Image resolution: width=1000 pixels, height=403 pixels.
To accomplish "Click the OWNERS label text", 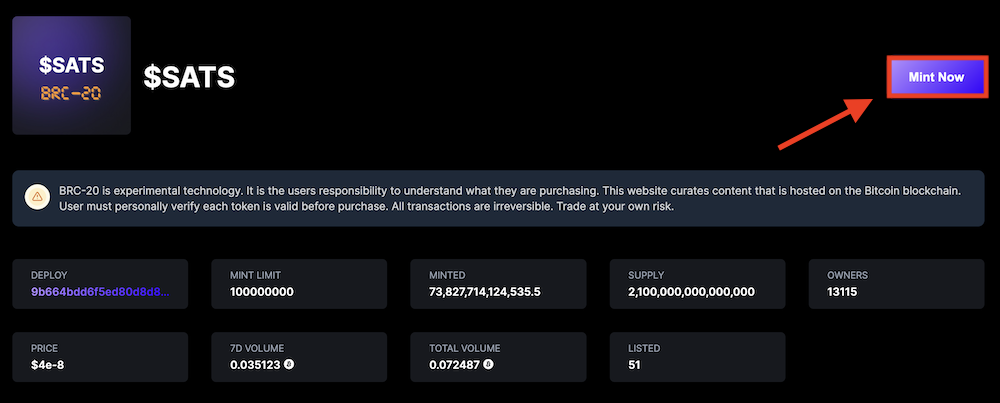I will click(848, 274).
